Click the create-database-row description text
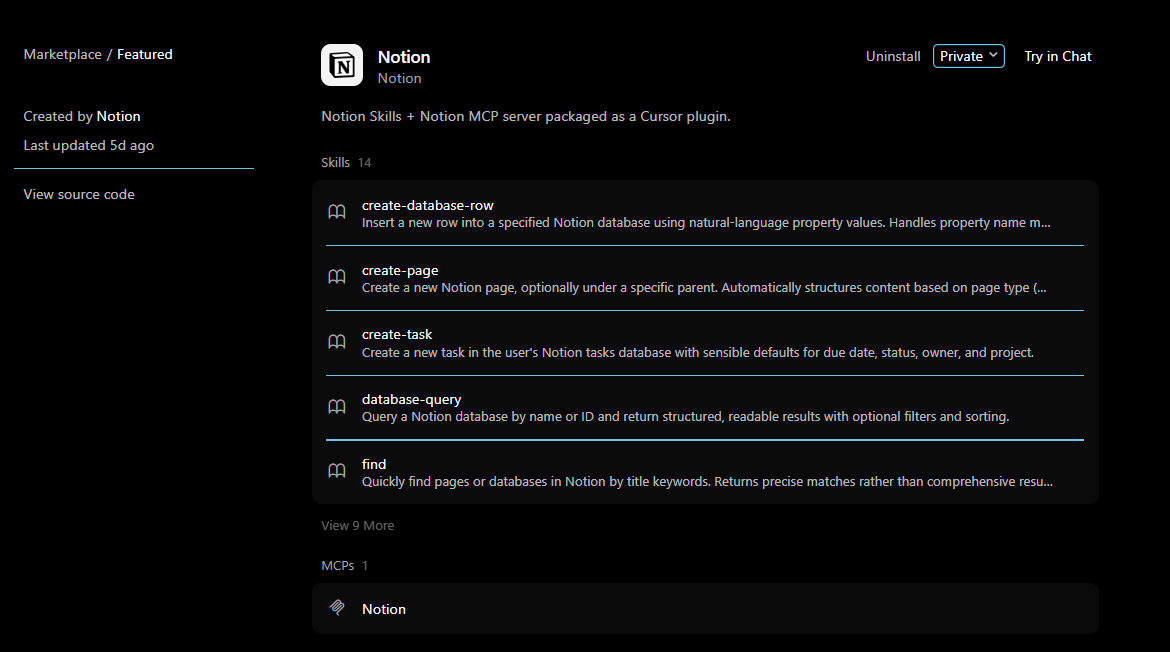Image resolution: width=1170 pixels, height=652 pixels. 706,222
